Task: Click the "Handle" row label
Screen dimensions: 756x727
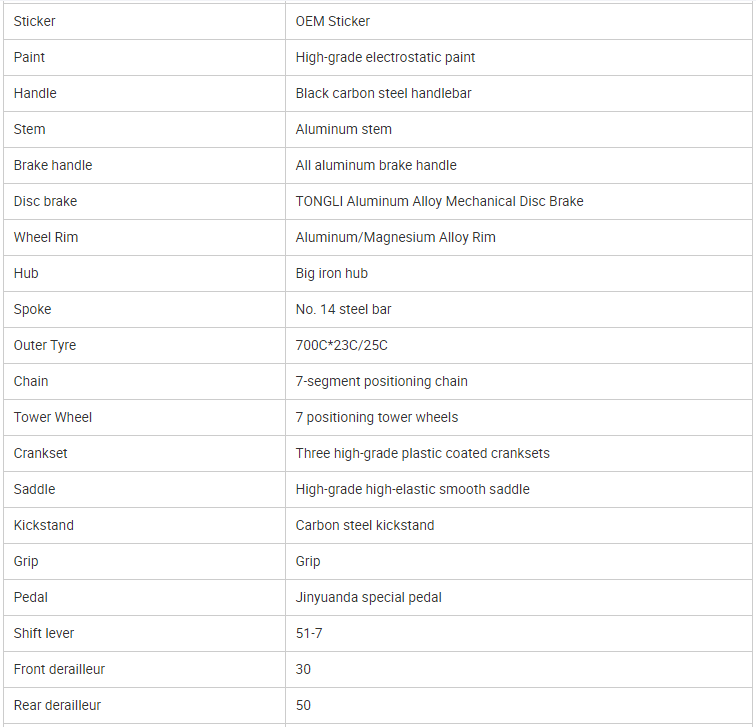Action: tap(35, 93)
